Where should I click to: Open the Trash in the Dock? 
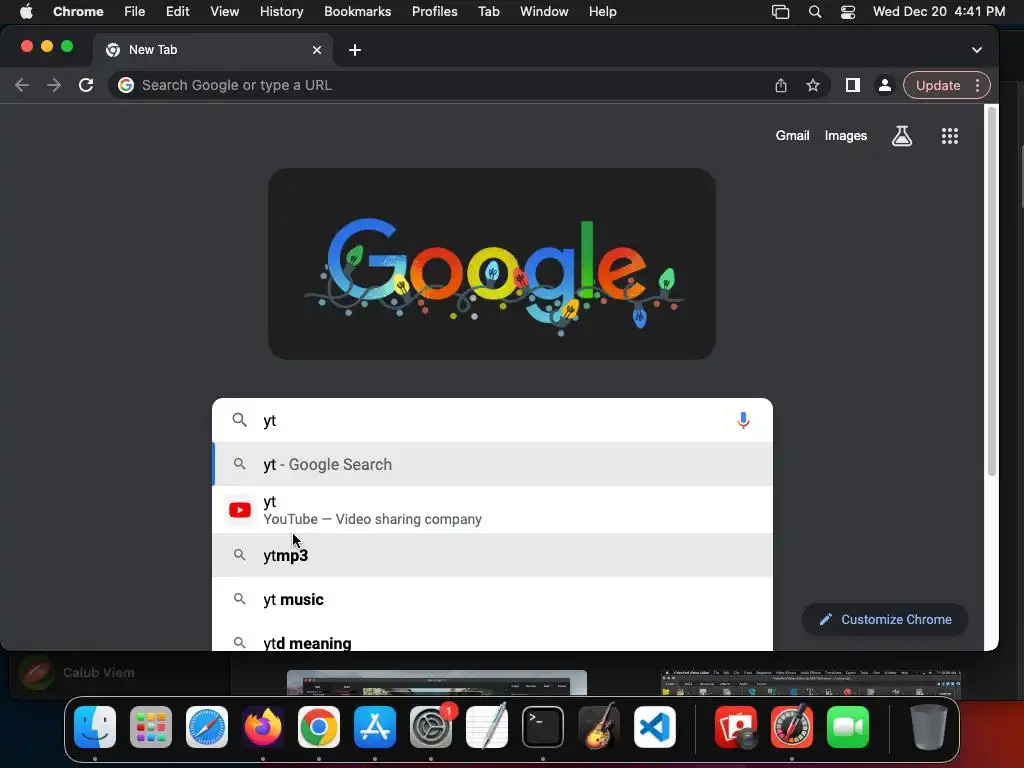(929, 727)
